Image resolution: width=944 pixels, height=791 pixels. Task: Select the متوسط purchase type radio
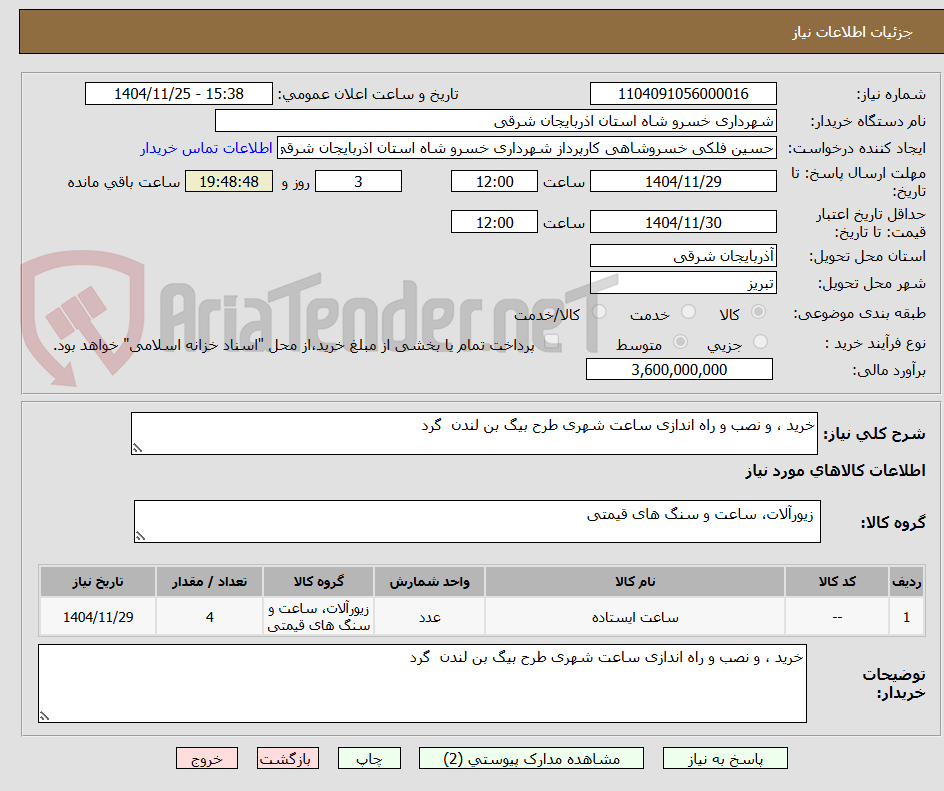click(680, 342)
